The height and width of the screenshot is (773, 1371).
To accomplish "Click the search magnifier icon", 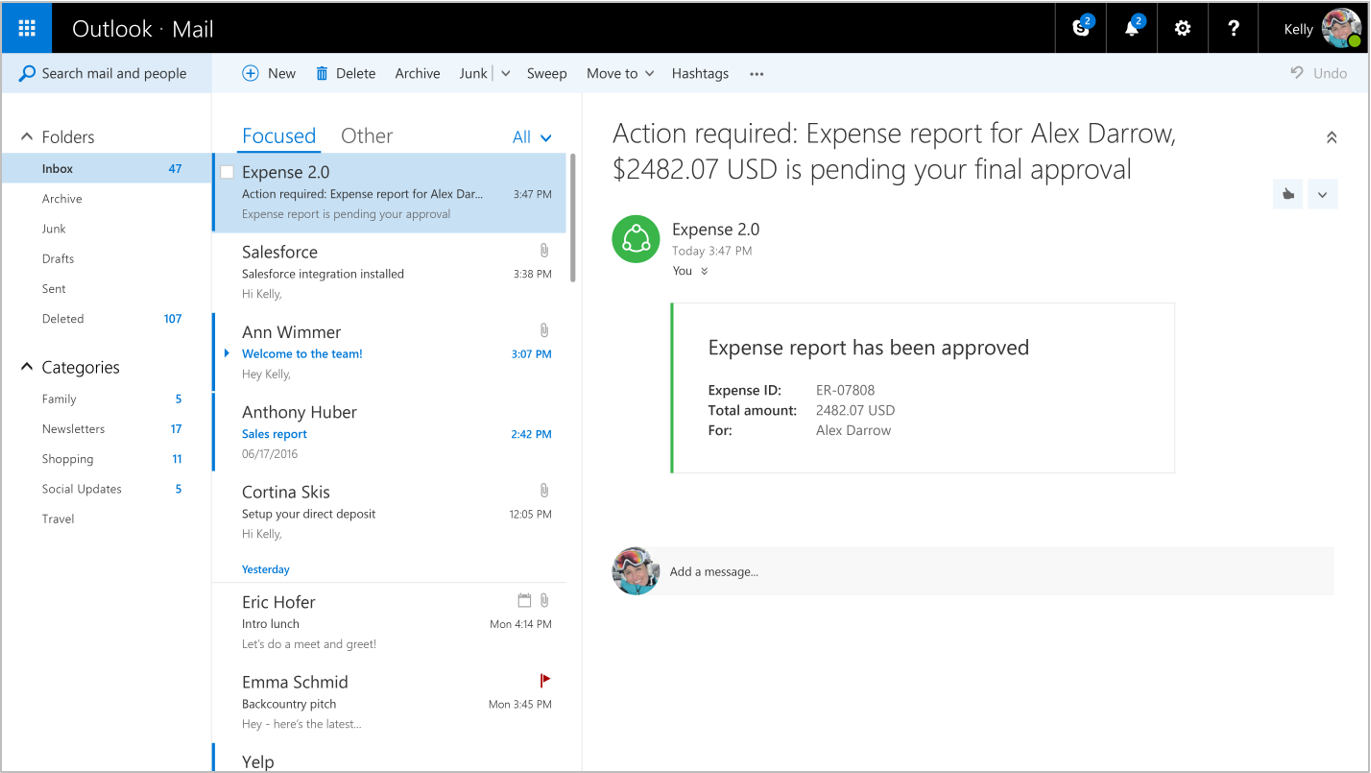I will 27,73.
